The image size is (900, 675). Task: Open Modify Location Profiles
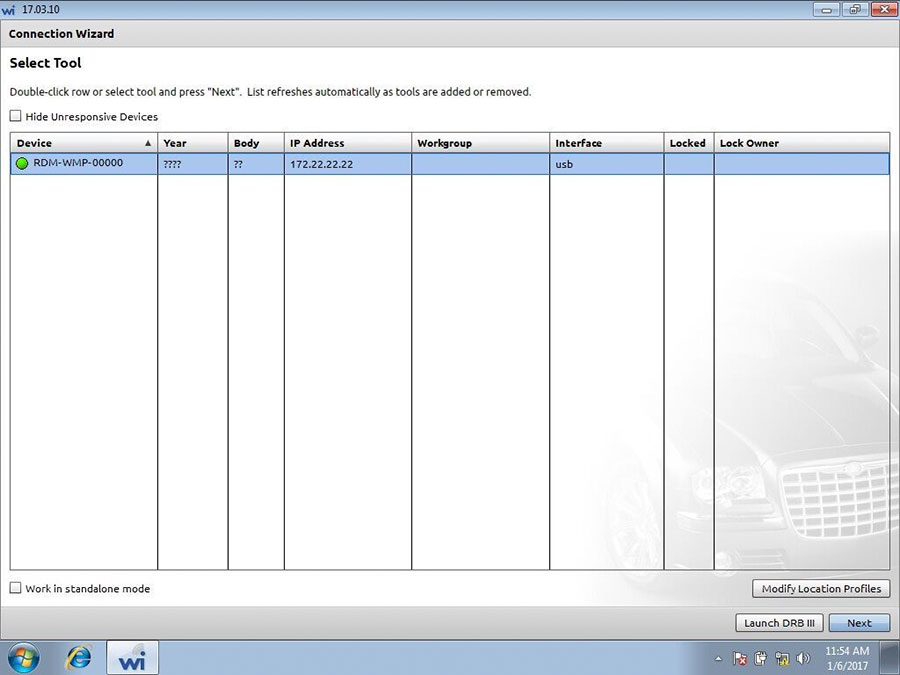(821, 588)
